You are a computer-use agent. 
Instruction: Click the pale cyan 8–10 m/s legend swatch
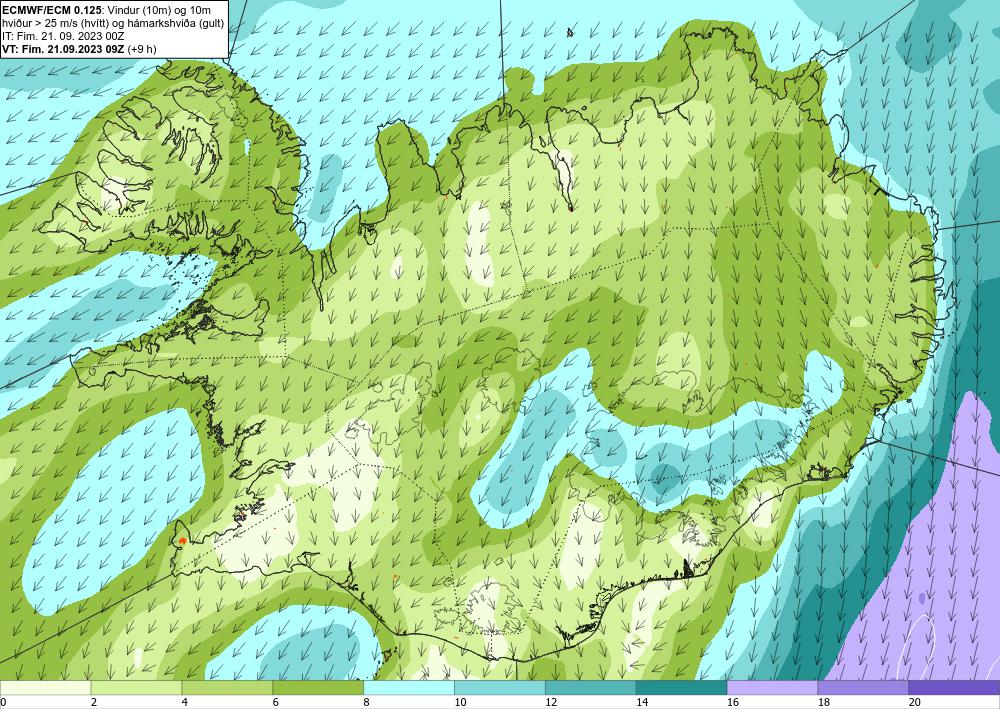pos(409,688)
